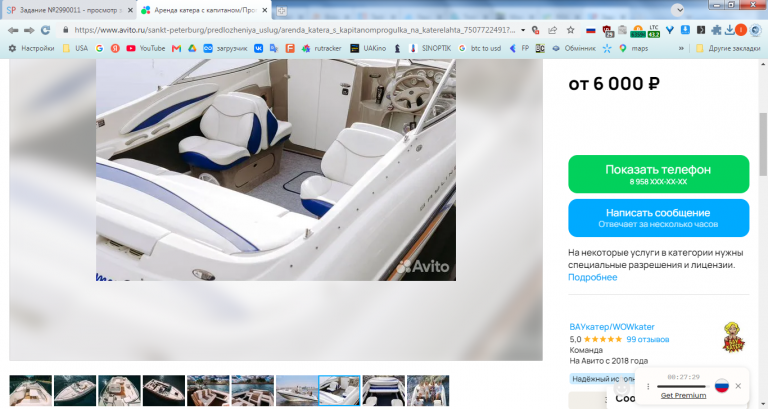
Task: Open the VK bookmark icon
Action: (258, 48)
